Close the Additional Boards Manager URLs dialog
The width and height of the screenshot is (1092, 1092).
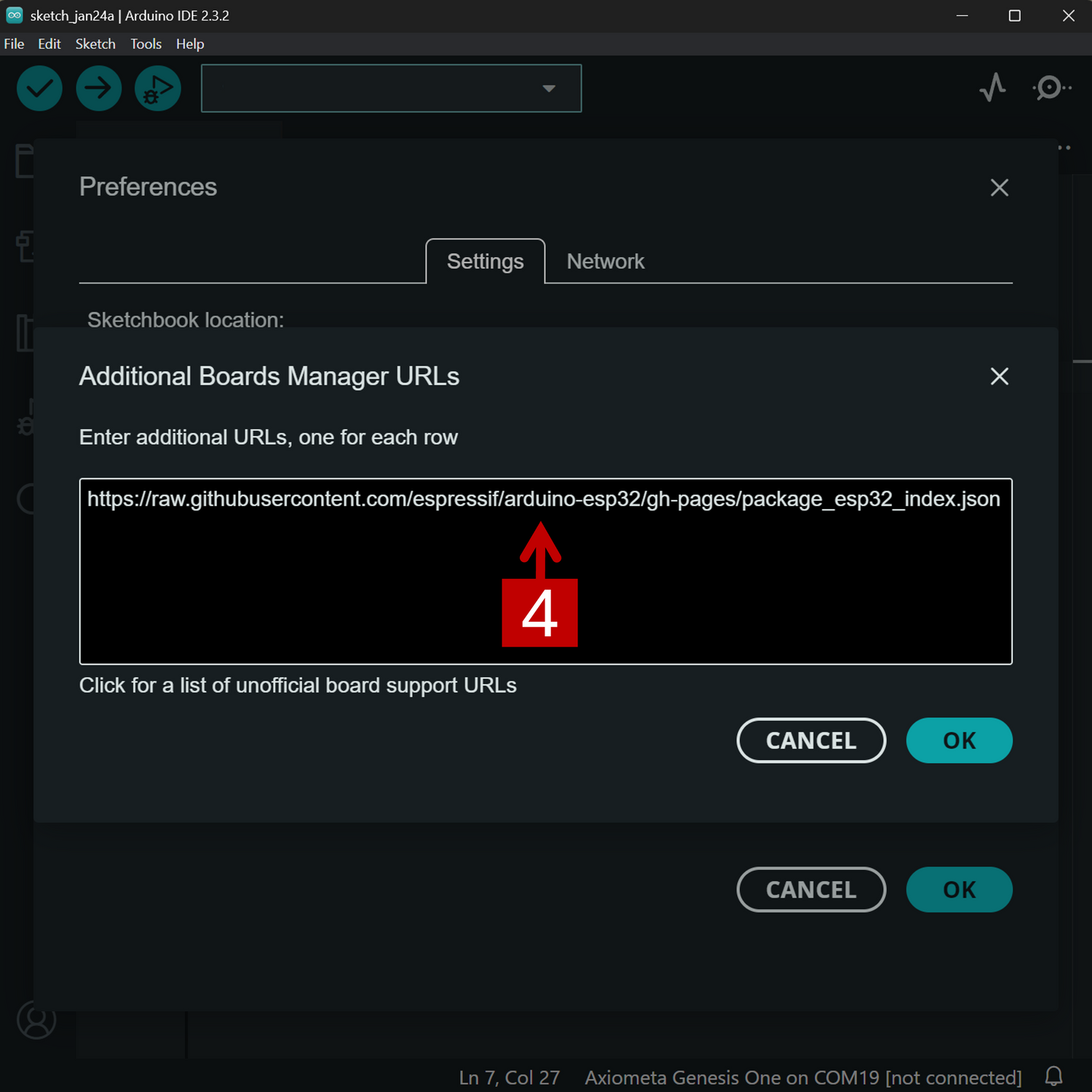click(x=999, y=376)
